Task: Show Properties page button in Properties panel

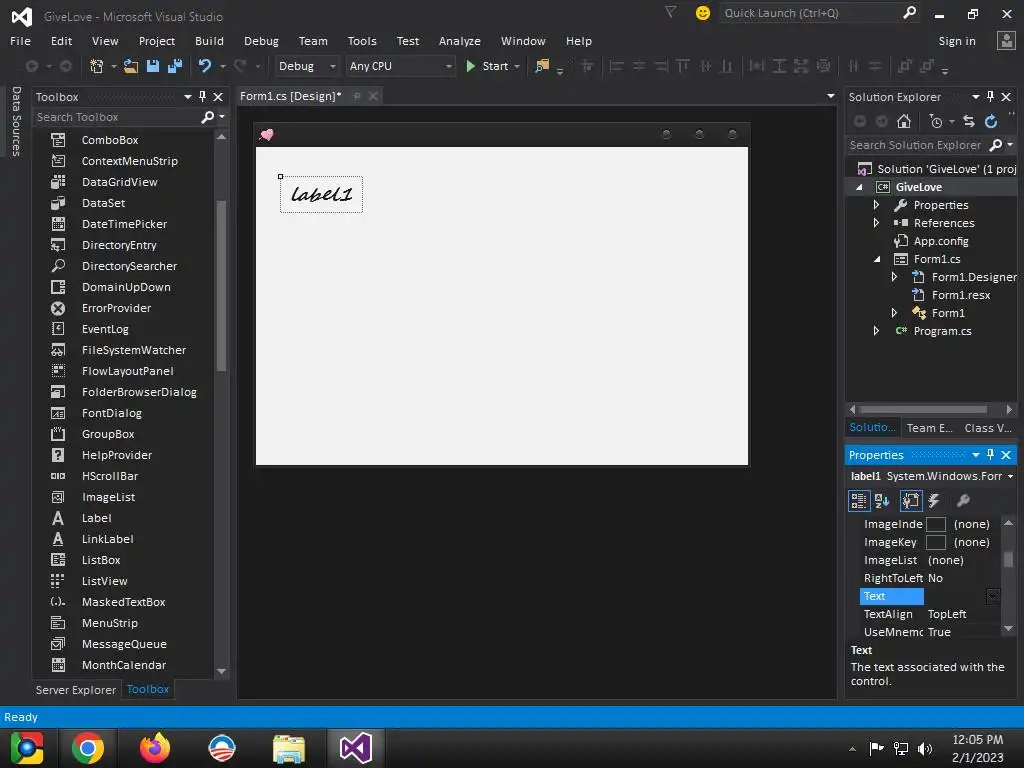Action: click(910, 501)
